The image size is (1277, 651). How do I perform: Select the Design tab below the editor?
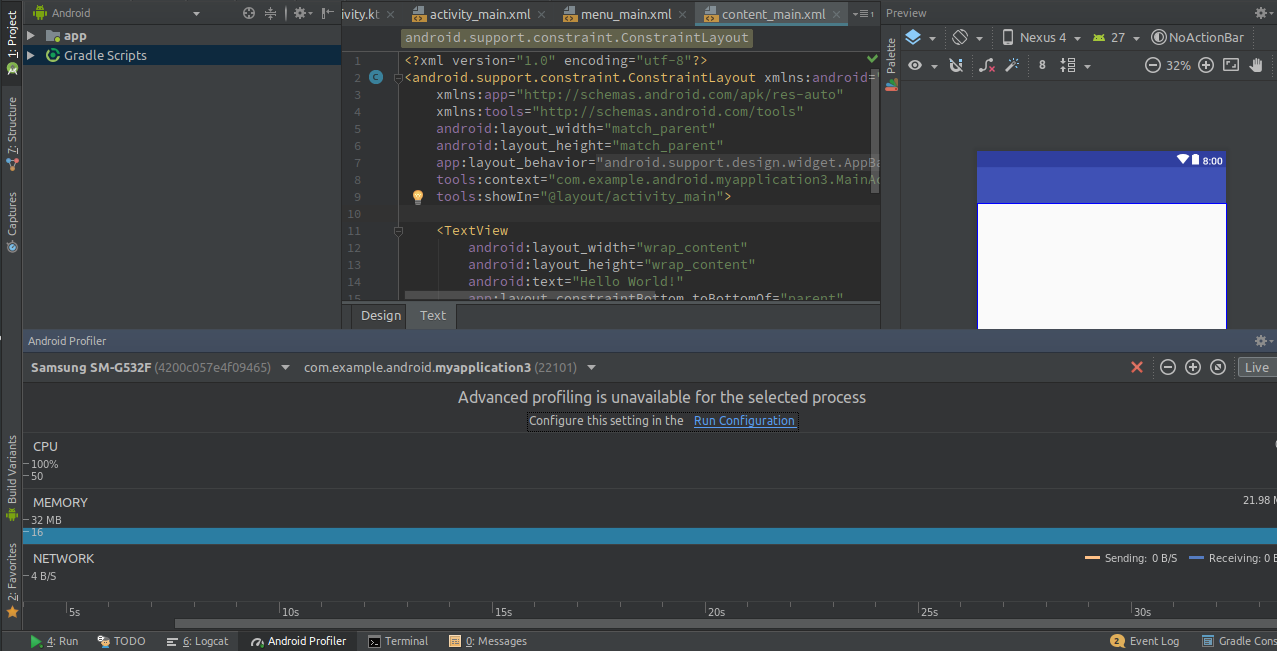pyautogui.click(x=380, y=315)
